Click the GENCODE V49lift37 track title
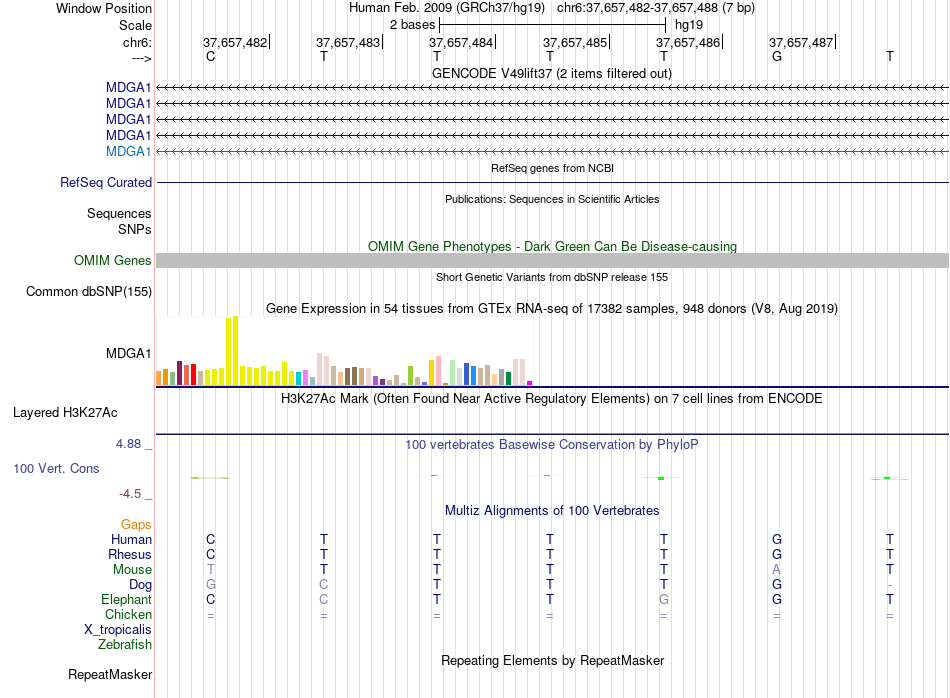 (552, 73)
